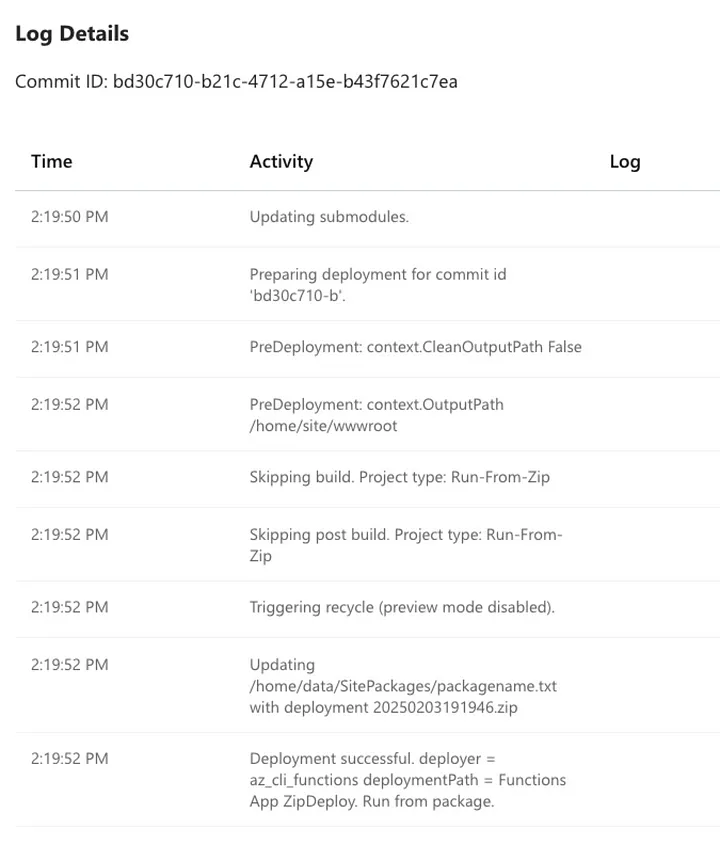Select the Commit ID text
The width and height of the screenshot is (720, 858).
[236, 82]
